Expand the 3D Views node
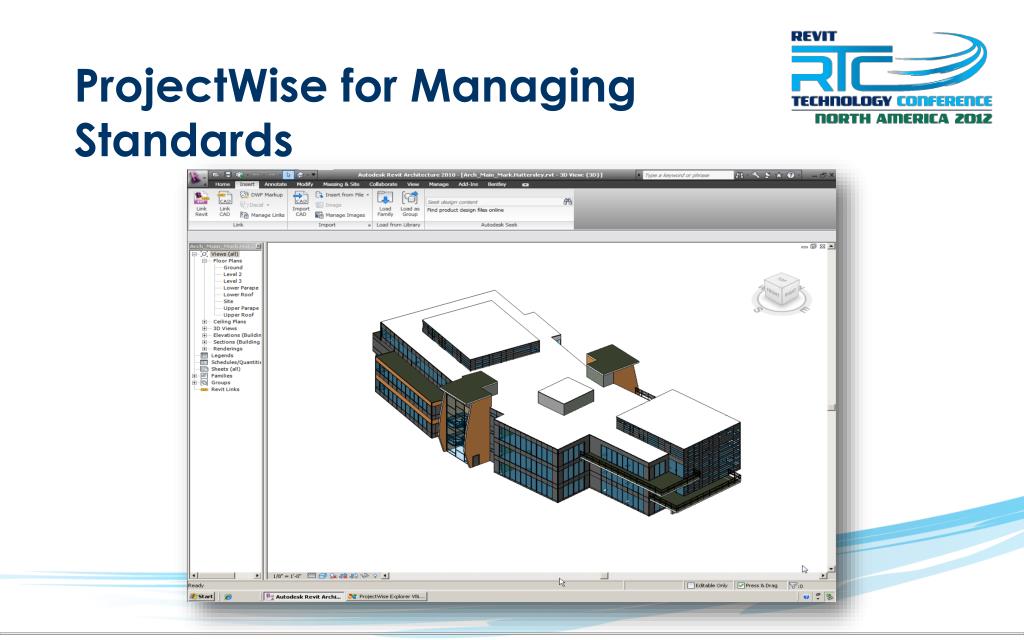The height and width of the screenshot is (640, 1024). pos(204,328)
